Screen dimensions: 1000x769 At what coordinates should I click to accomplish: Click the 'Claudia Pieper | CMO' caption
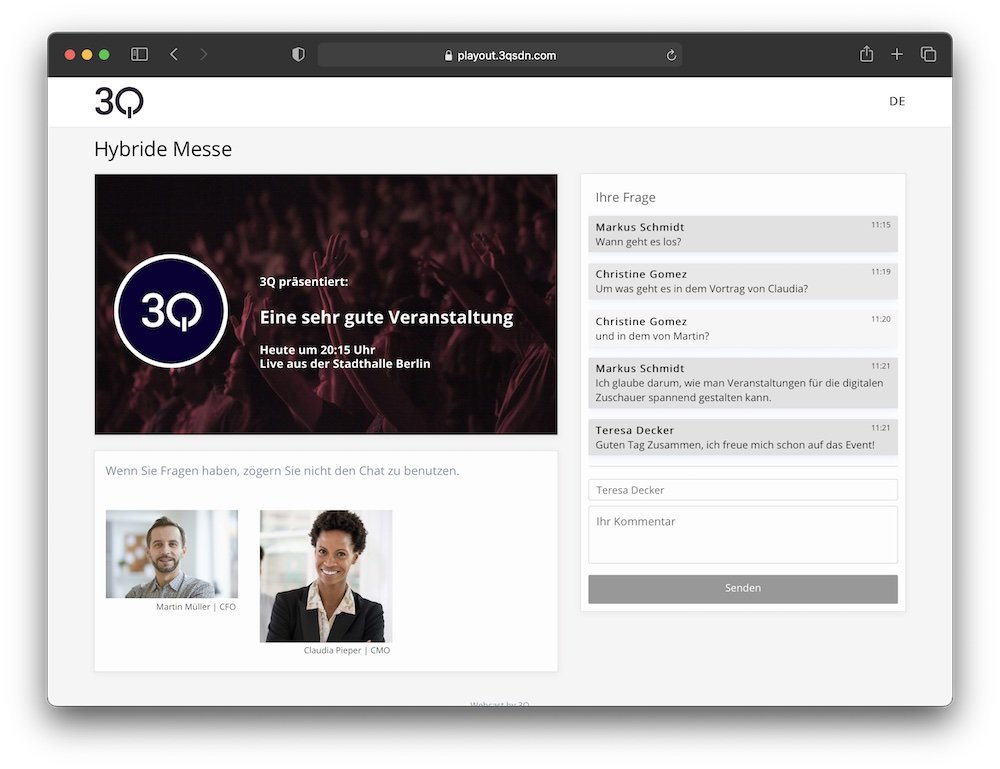point(346,650)
